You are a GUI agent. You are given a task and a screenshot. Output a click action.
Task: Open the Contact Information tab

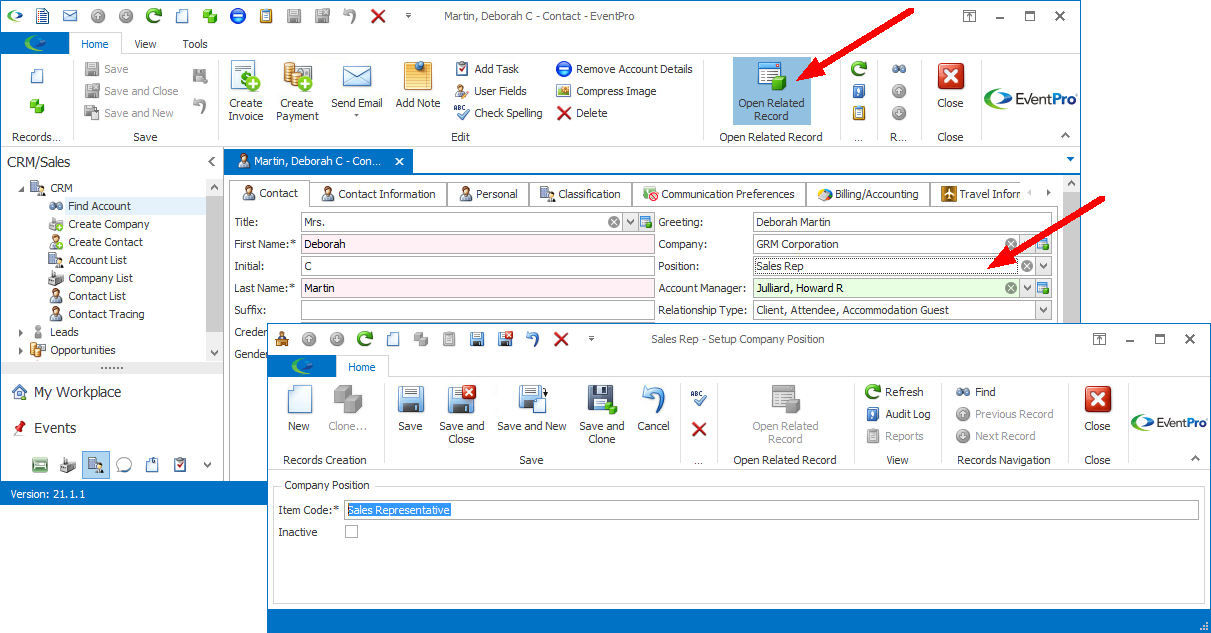(377, 194)
